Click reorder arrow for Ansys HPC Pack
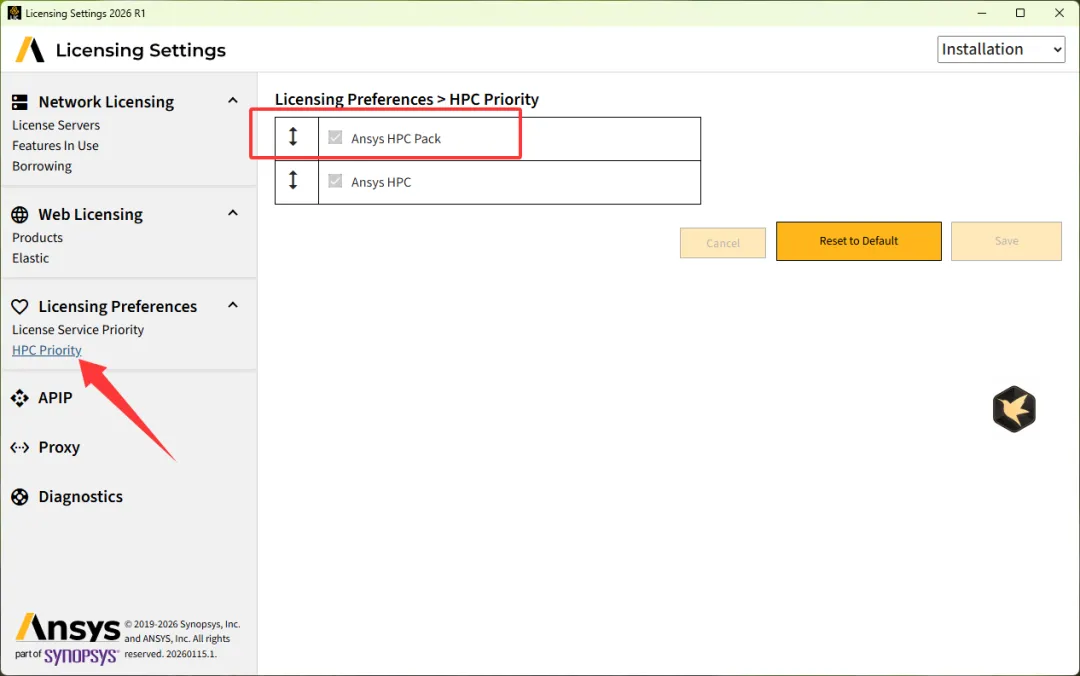This screenshot has width=1080, height=676. tap(293, 137)
